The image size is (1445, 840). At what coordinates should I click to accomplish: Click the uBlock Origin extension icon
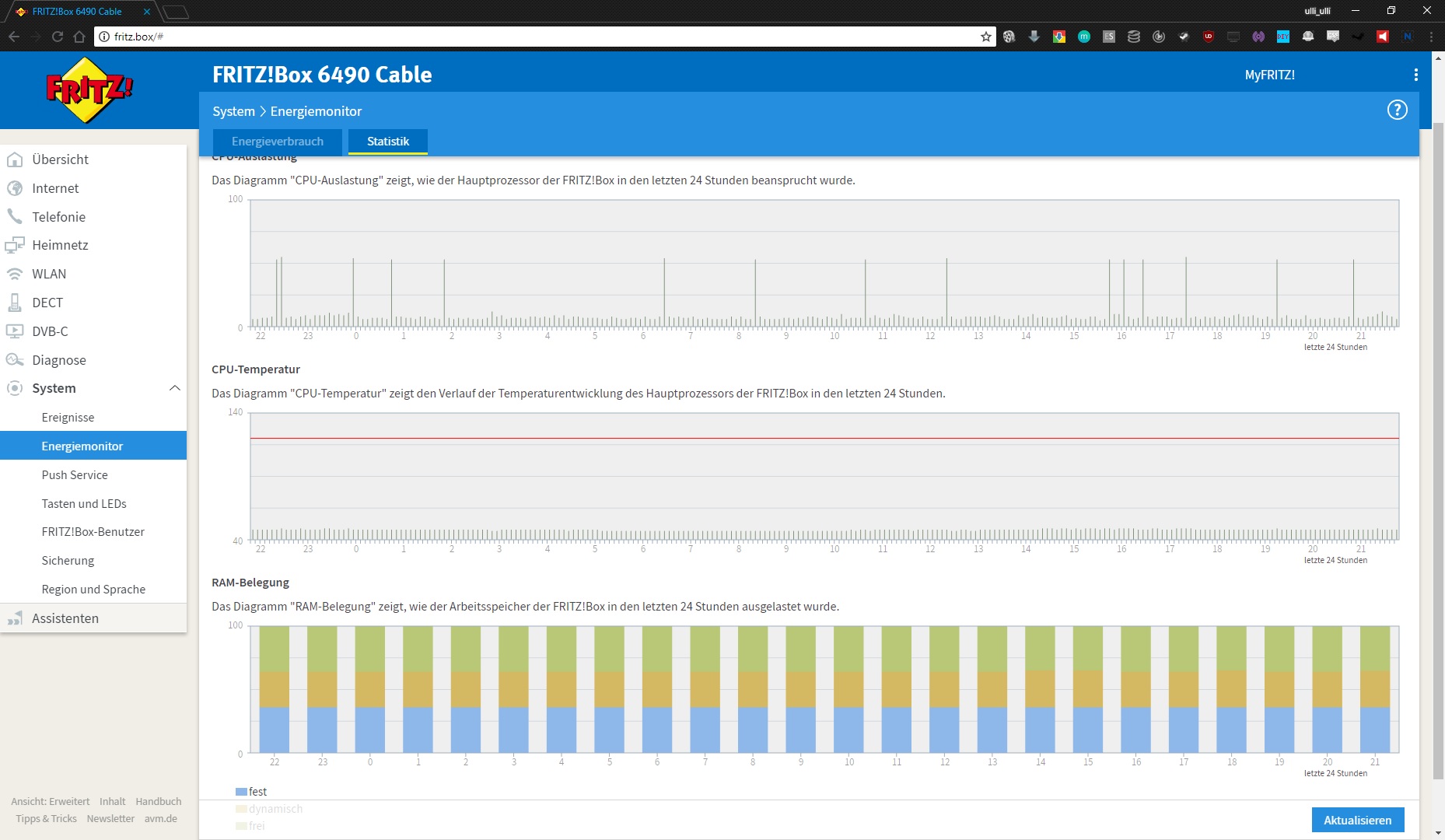pyautogui.click(x=1209, y=37)
